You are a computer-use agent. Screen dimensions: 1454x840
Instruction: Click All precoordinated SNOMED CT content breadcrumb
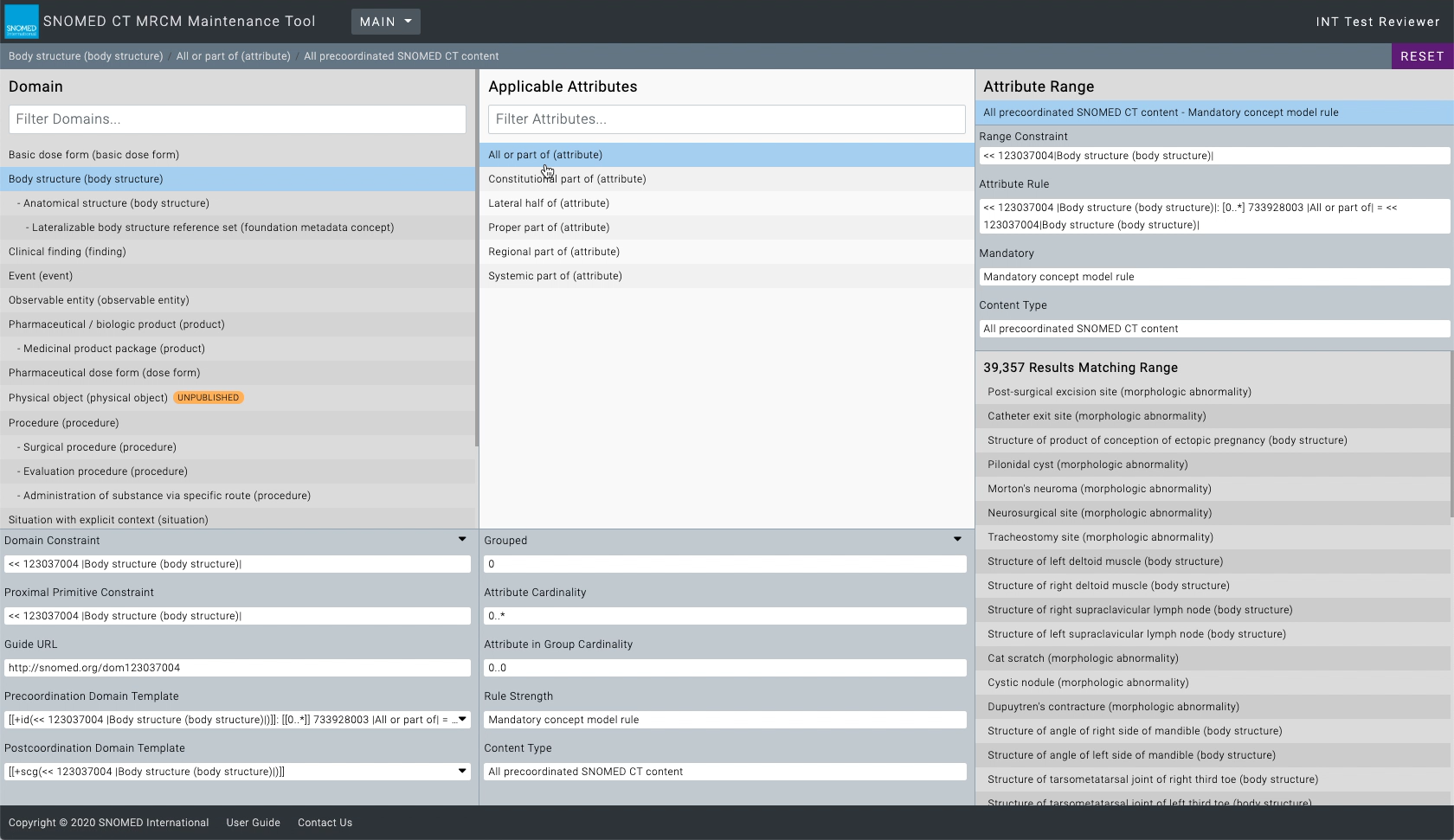pos(402,56)
